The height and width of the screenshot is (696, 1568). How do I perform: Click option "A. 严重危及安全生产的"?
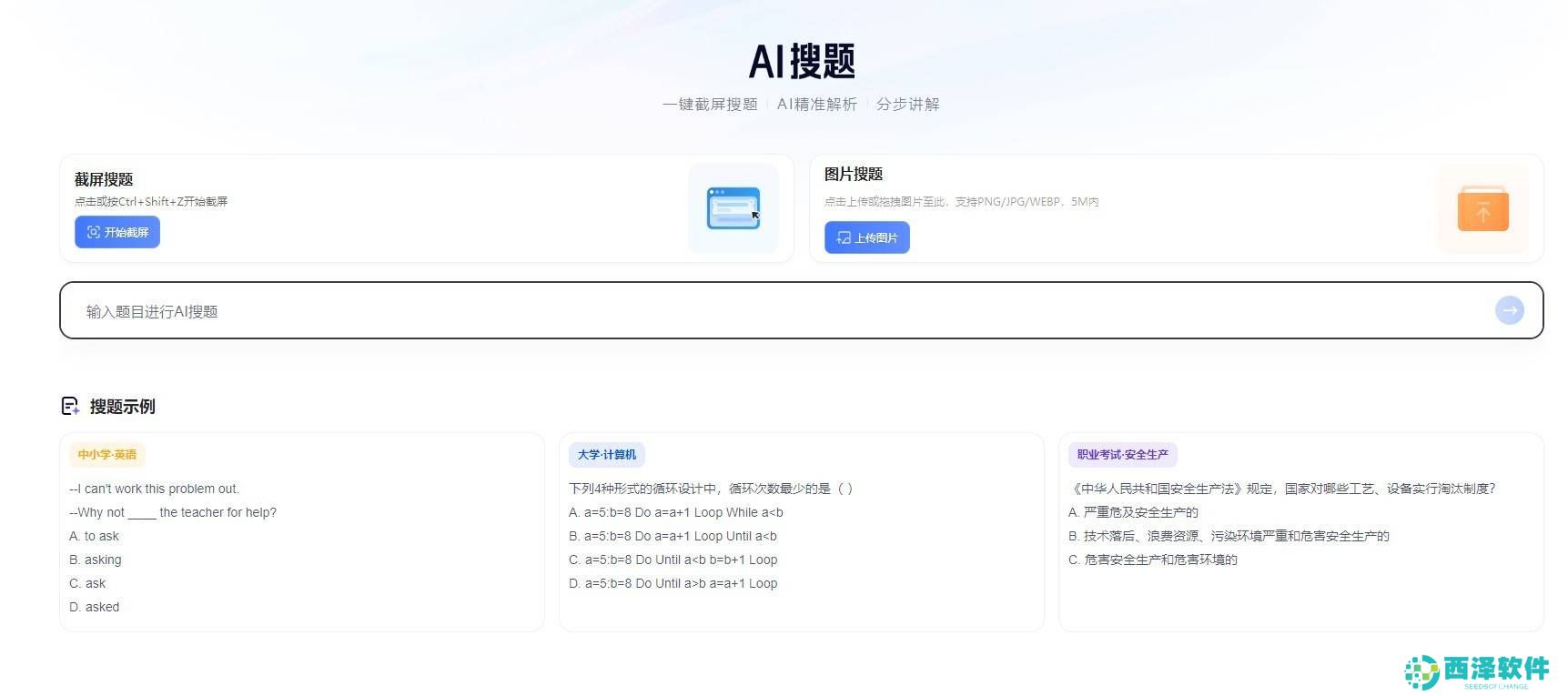pos(1134,512)
